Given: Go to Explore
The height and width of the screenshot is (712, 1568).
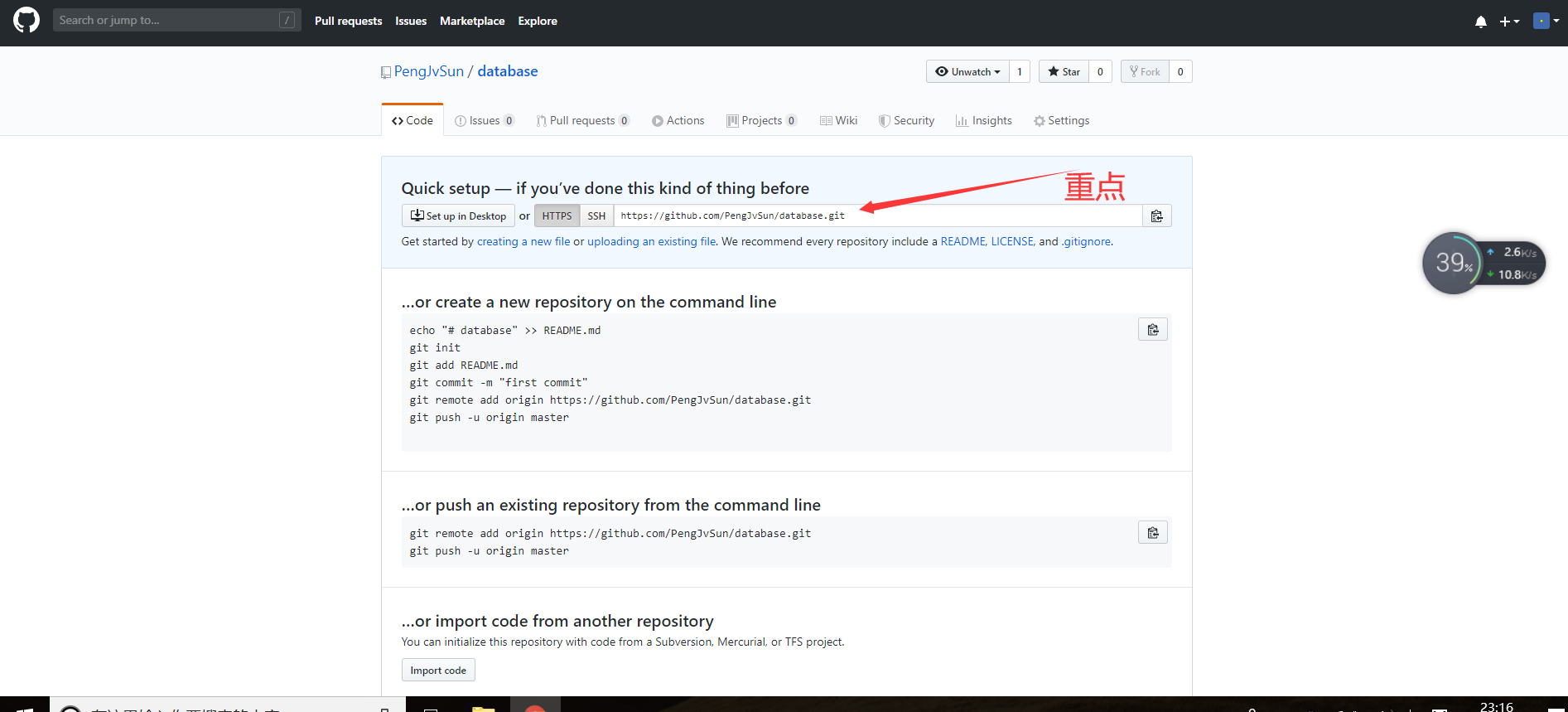Looking at the screenshot, I should pos(538,21).
